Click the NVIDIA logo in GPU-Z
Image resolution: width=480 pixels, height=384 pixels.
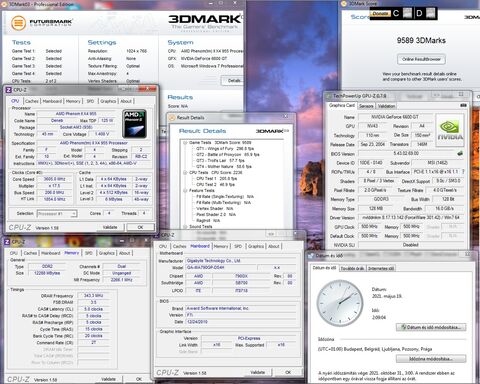(450, 130)
